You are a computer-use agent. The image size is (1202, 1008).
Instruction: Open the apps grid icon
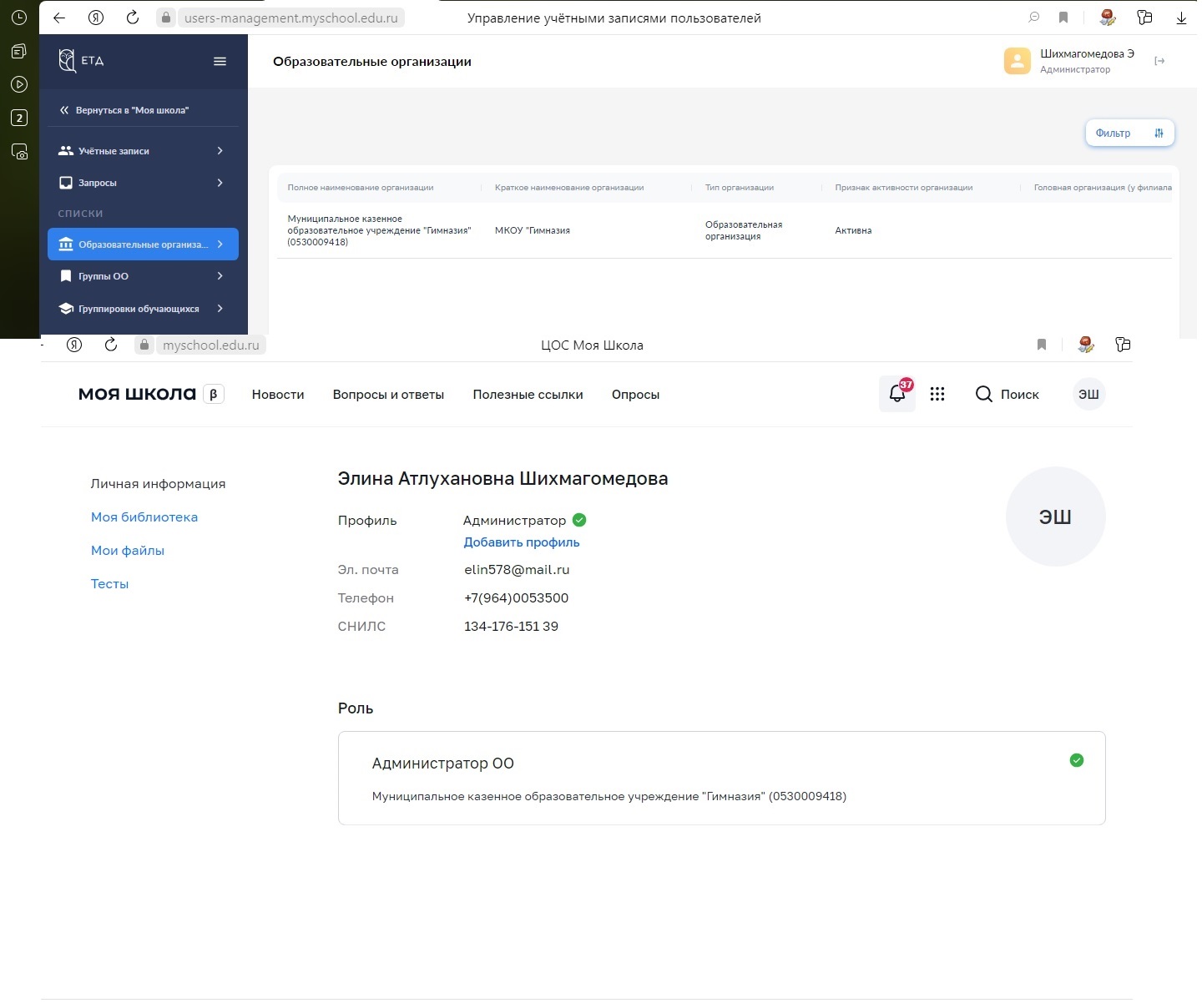pos(937,394)
